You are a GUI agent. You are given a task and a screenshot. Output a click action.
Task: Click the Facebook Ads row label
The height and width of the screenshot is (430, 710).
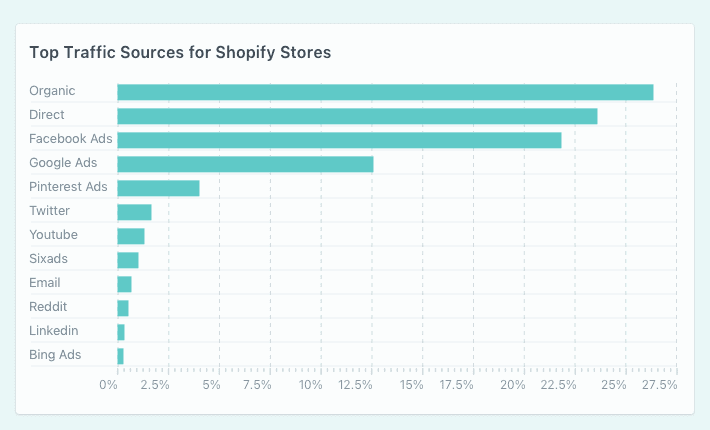71,139
